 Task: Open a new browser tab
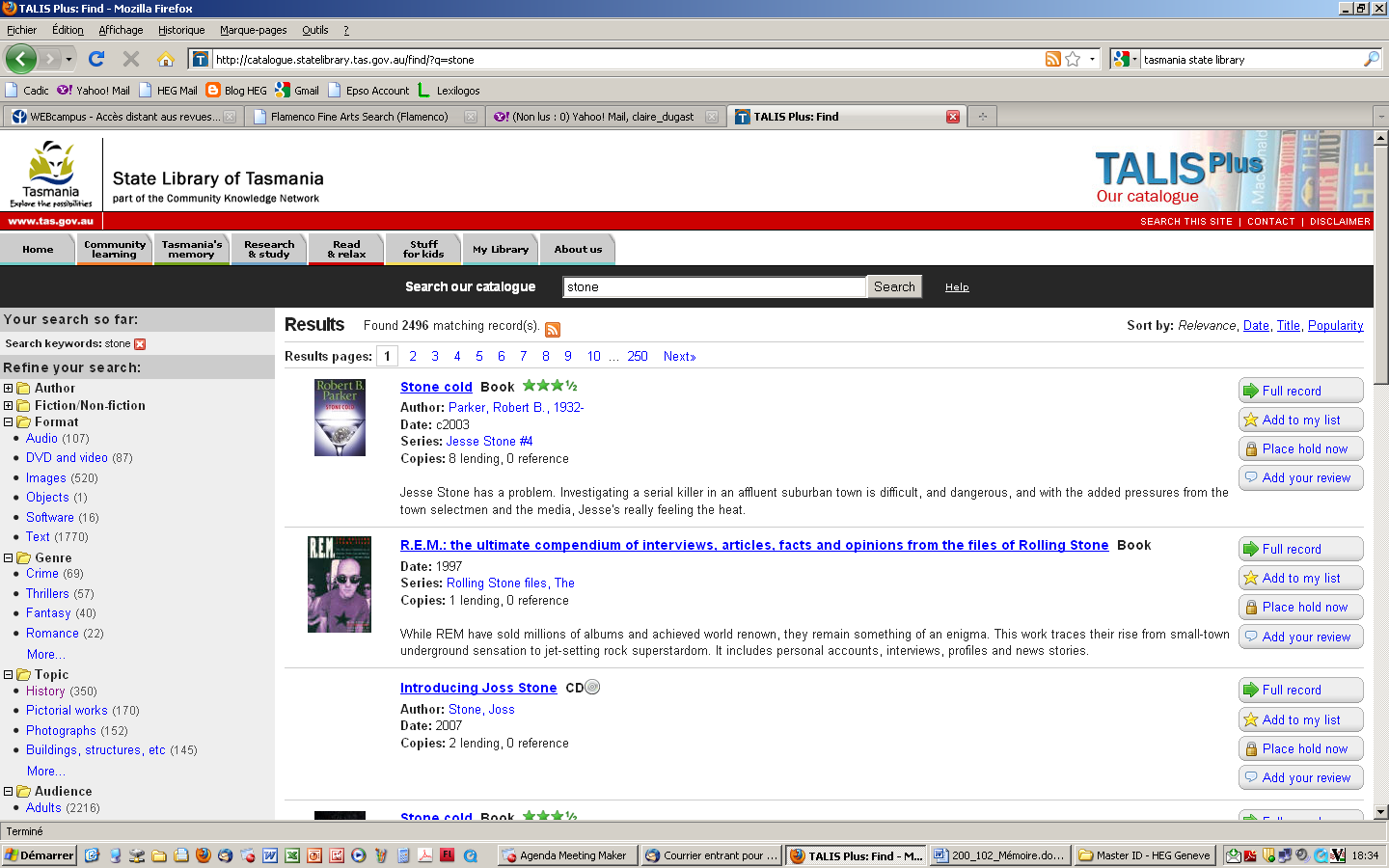pyautogui.click(x=983, y=117)
